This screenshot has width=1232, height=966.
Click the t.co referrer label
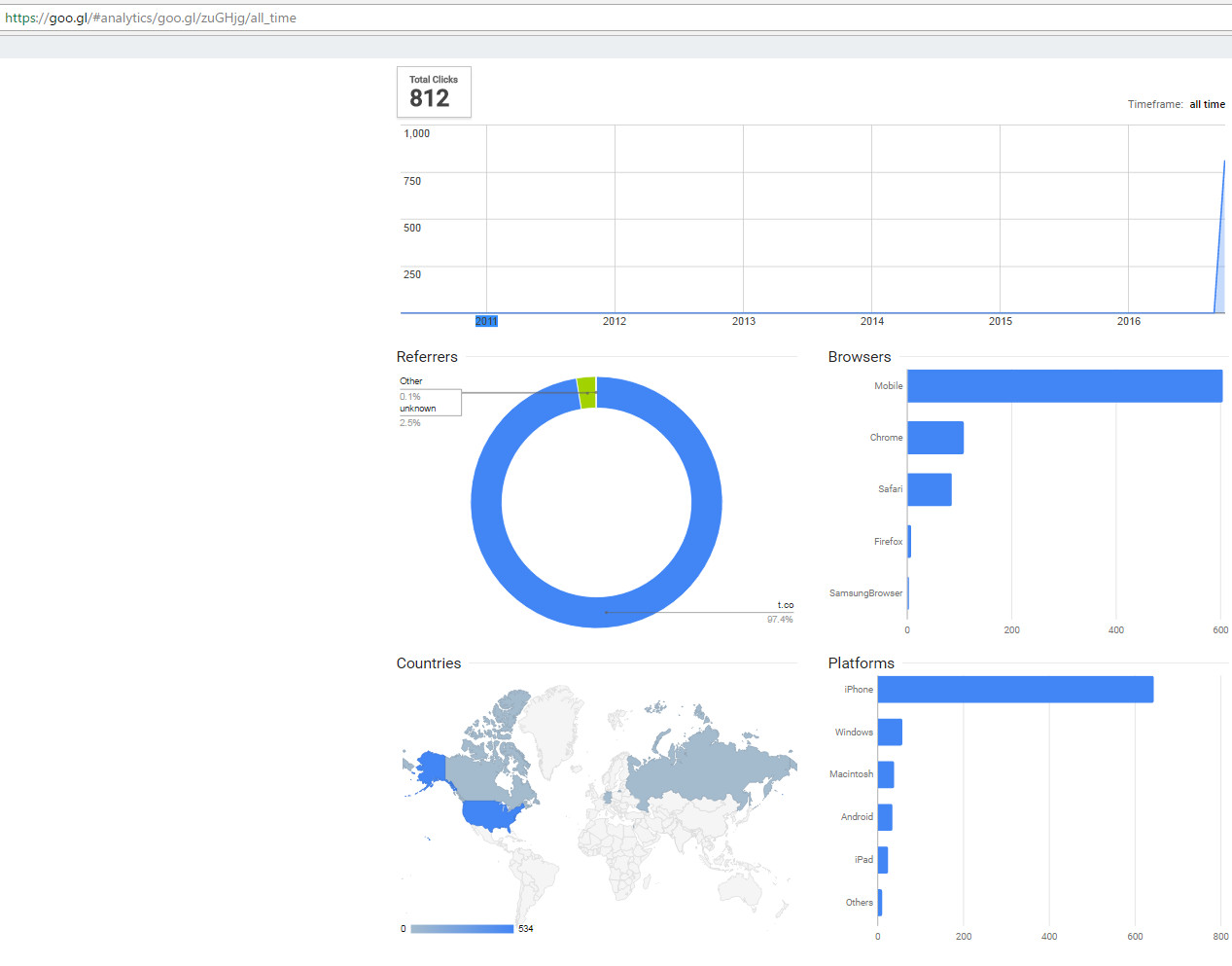coord(785,605)
